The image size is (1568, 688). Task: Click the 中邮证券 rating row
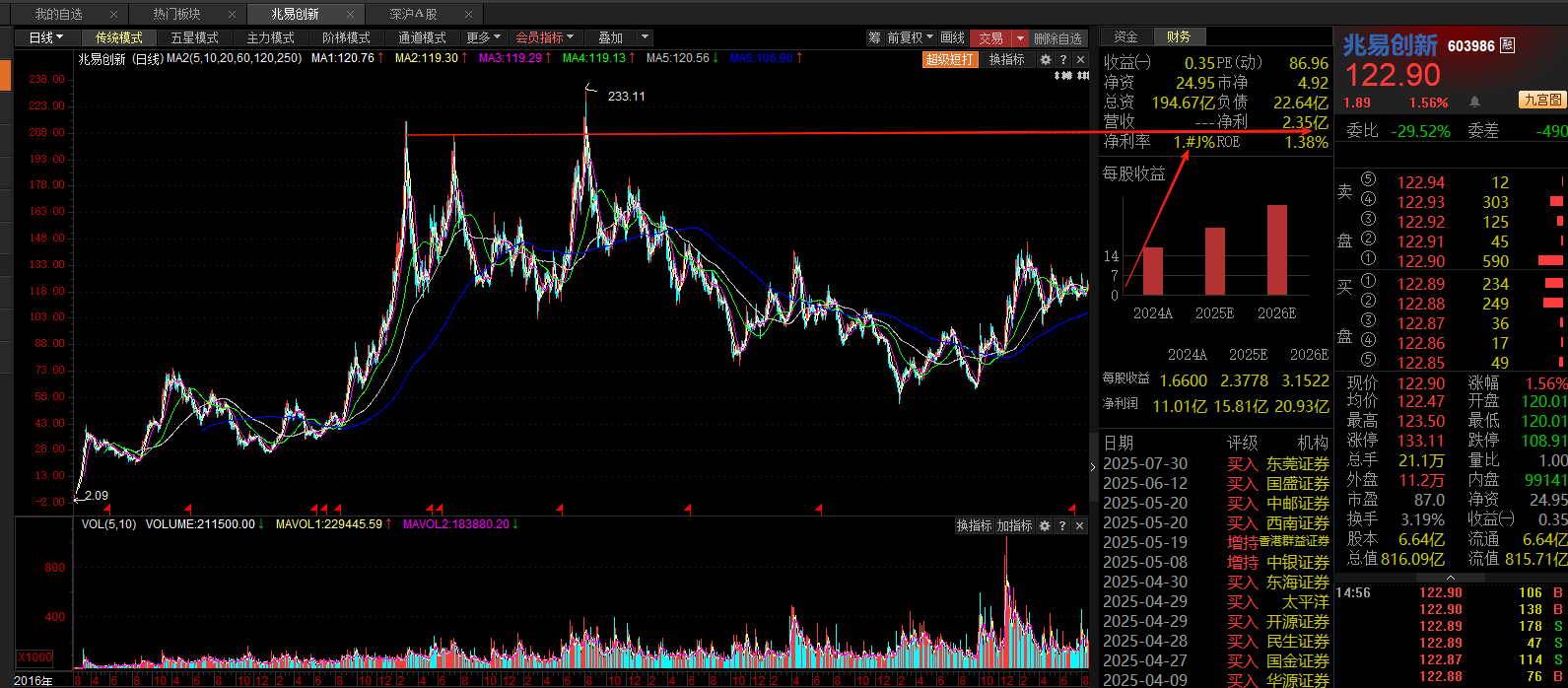point(1216,503)
